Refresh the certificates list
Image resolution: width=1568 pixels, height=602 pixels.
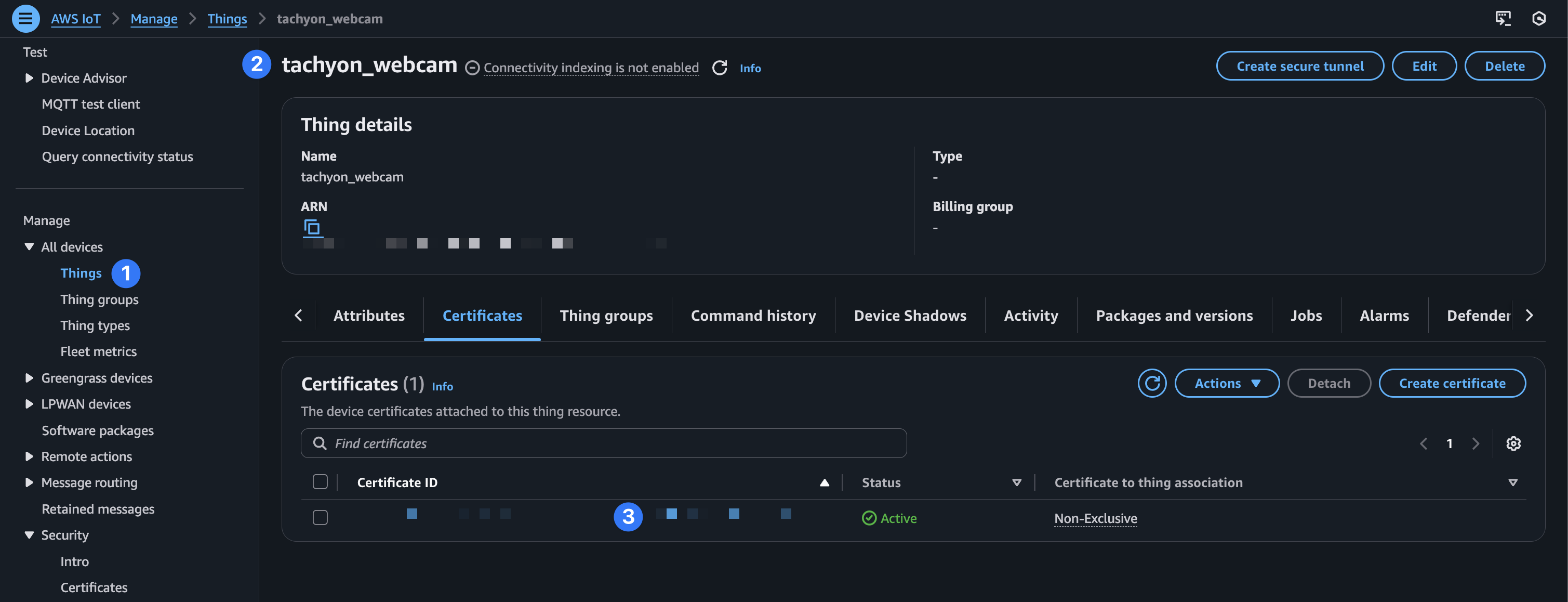click(1152, 383)
